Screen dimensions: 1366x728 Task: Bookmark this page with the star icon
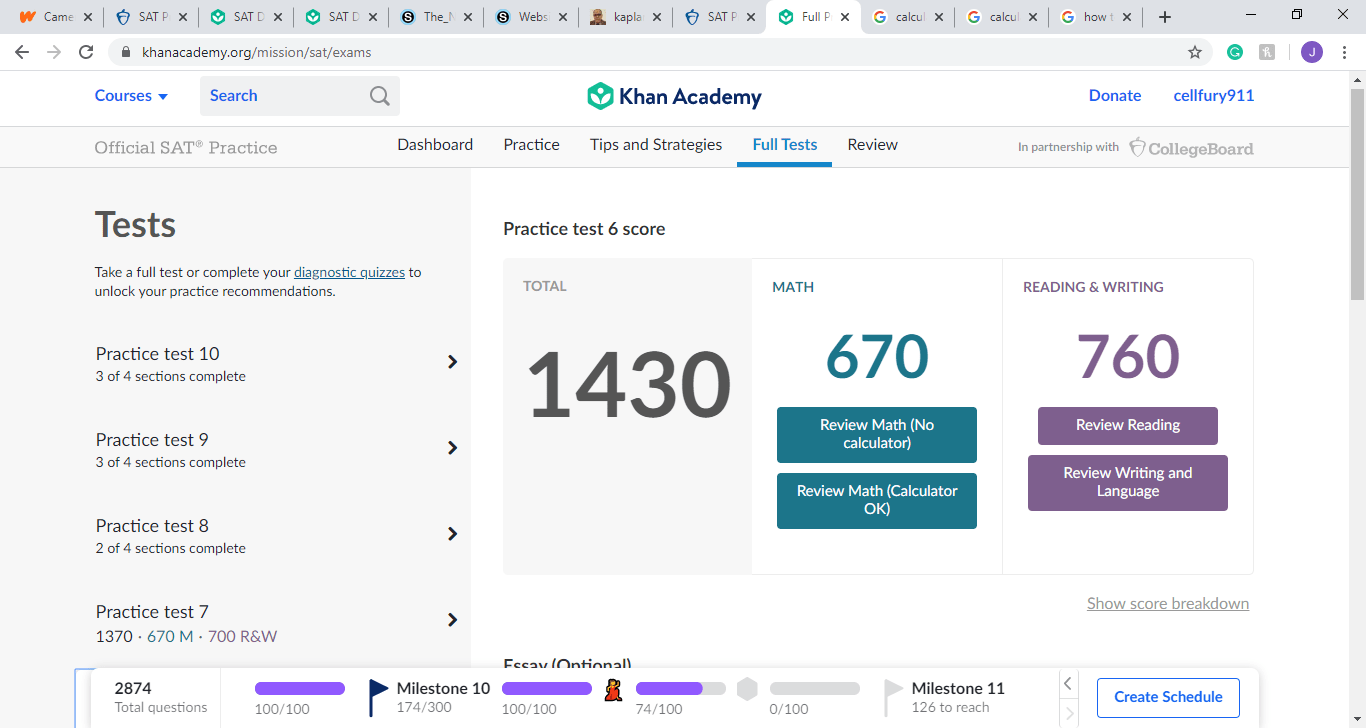[1195, 52]
